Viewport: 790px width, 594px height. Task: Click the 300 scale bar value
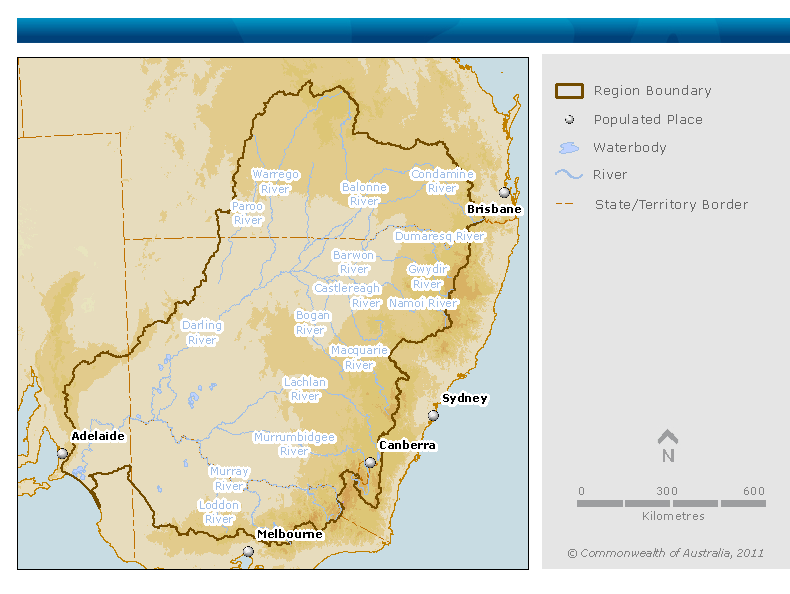click(667, 491)
